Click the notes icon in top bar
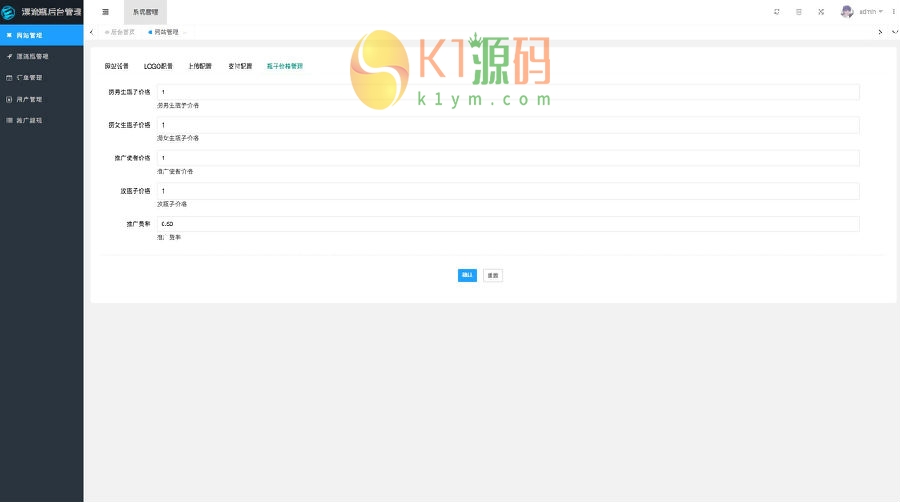The height and width of the screenshot is (502, 900). click(798, 11)
